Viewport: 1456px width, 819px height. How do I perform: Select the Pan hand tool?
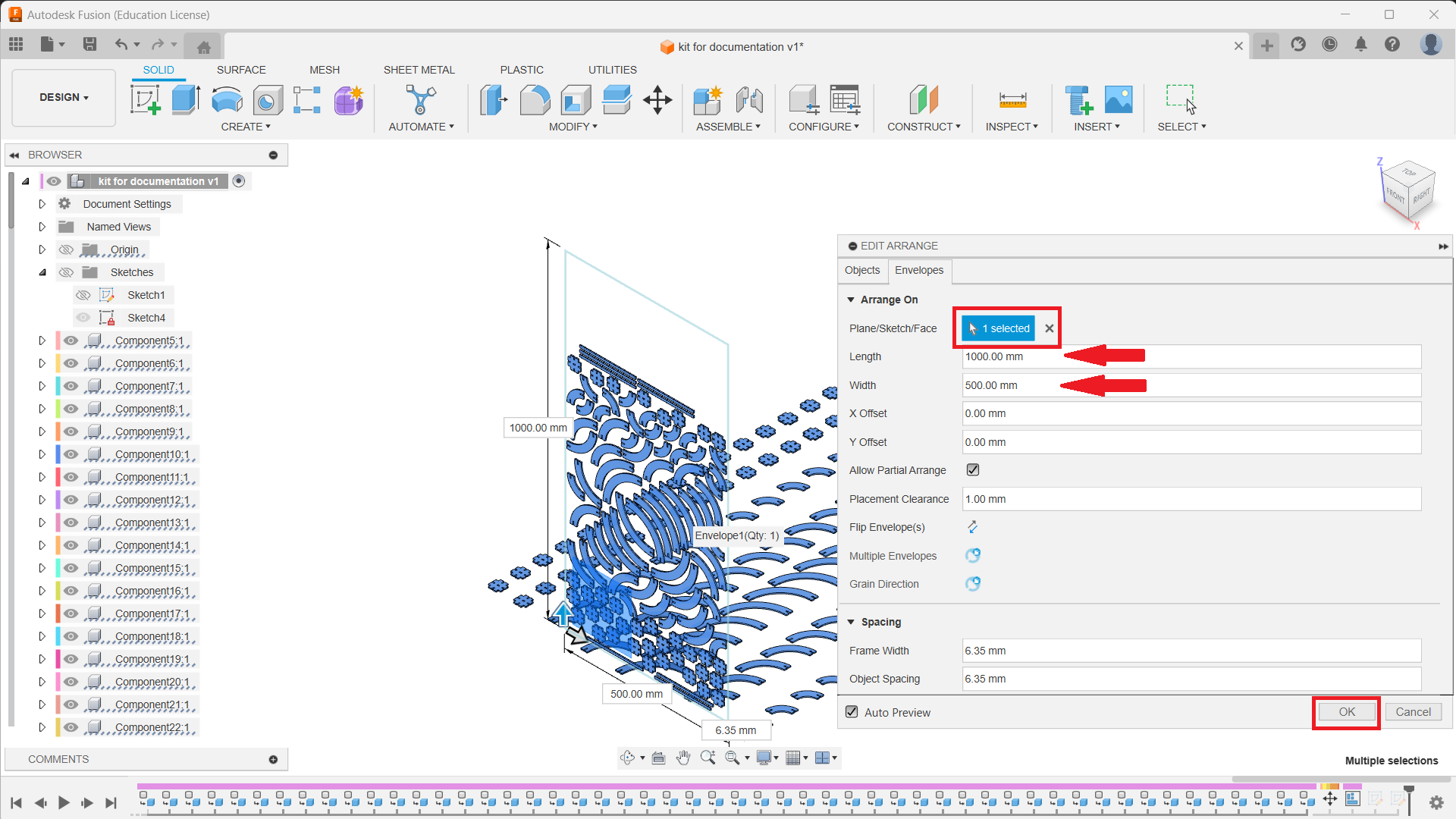coord(683,758)
